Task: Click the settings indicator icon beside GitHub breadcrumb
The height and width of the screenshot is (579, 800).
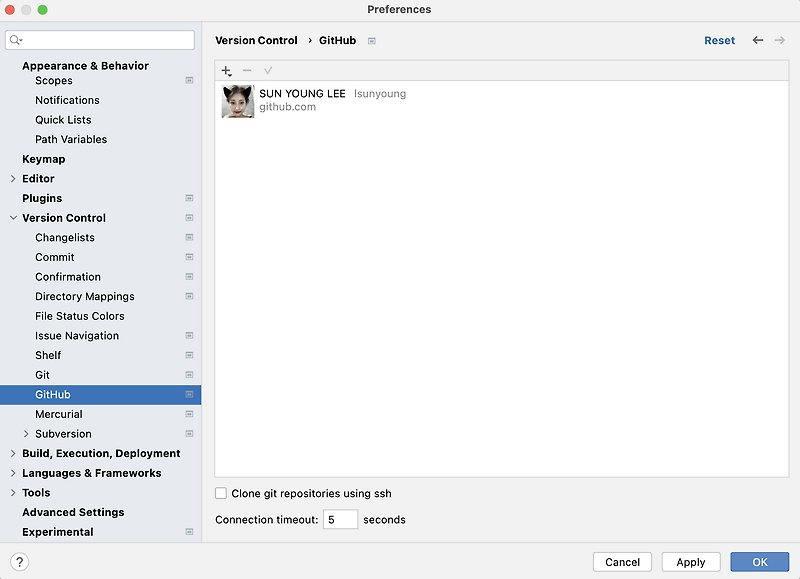Action: tap(370, 41)
